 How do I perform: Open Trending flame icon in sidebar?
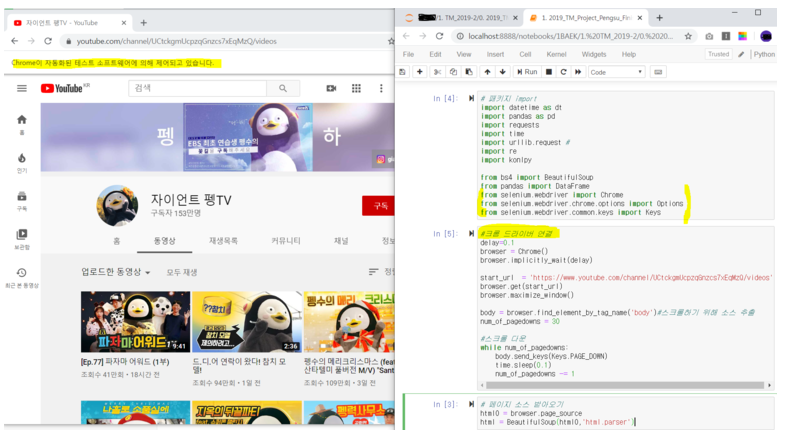22,163
